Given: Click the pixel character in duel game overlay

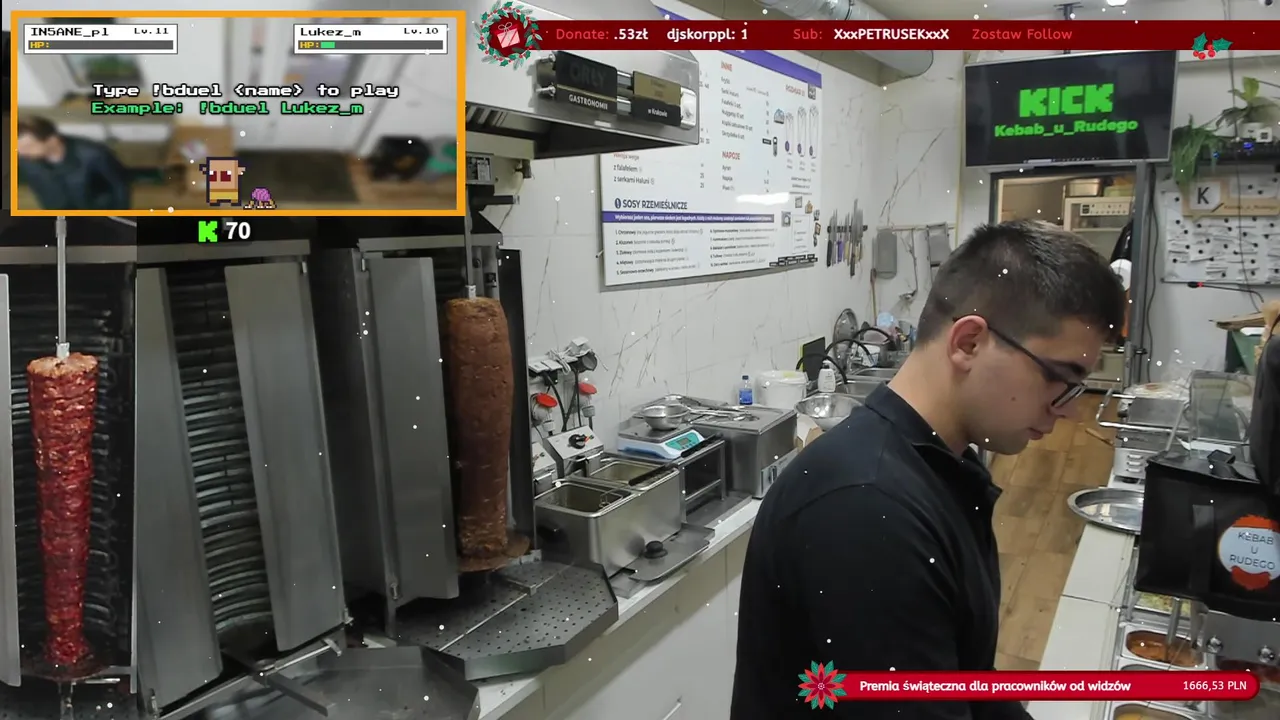Looking at the screenshot, I should tap(222, 181).
